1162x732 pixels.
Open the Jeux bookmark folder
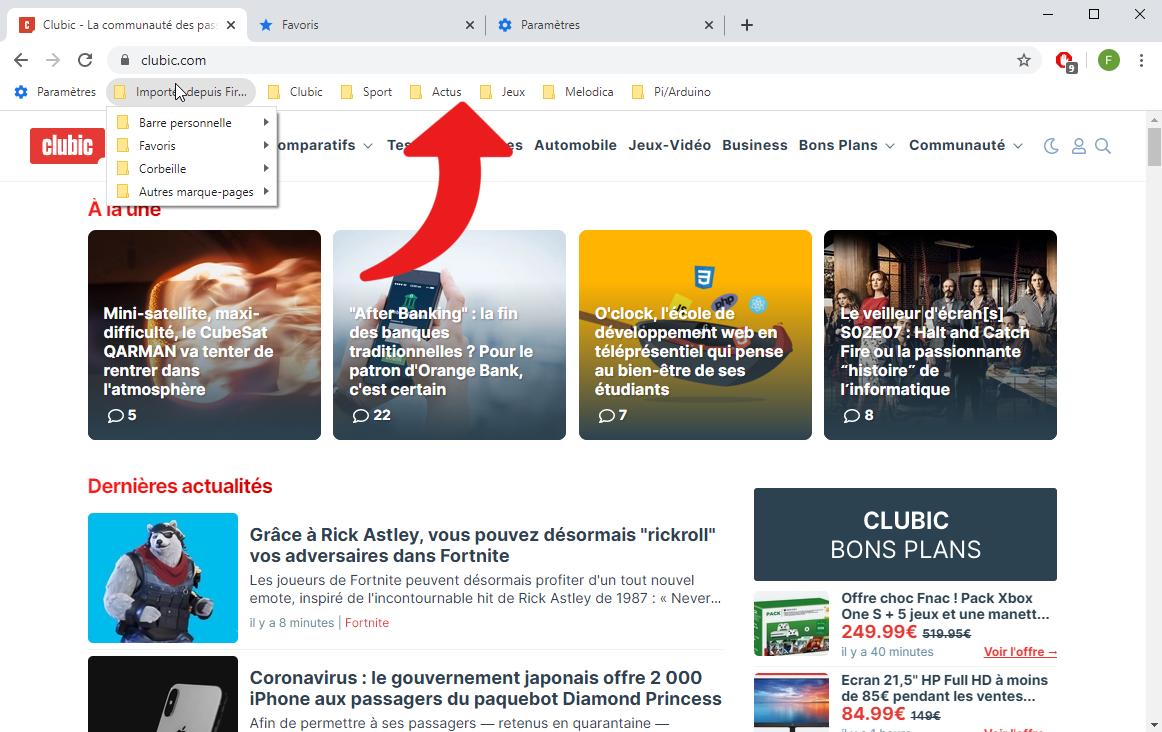click(503, 92)
